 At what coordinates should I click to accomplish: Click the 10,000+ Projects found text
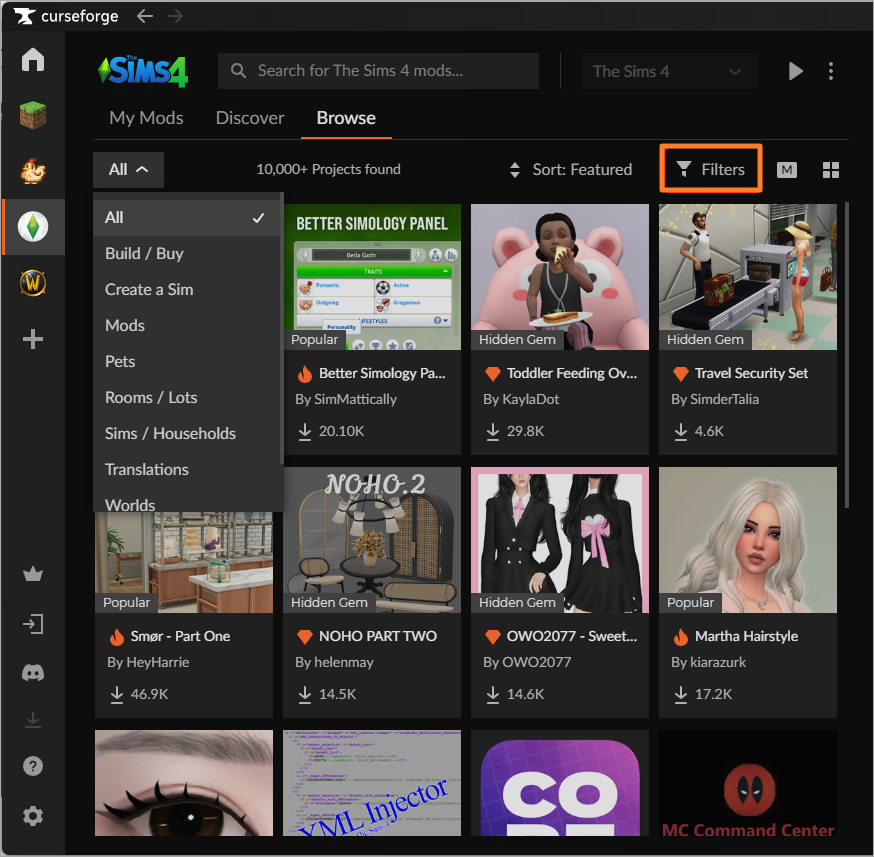pos(328,169)
